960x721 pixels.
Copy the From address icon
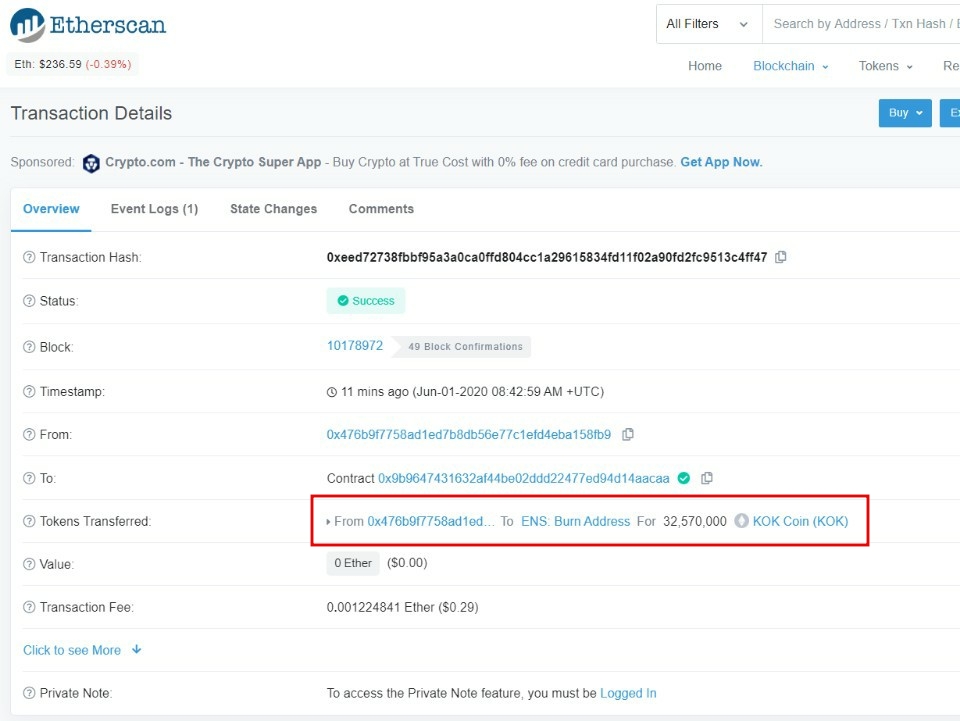pos(628,435)
